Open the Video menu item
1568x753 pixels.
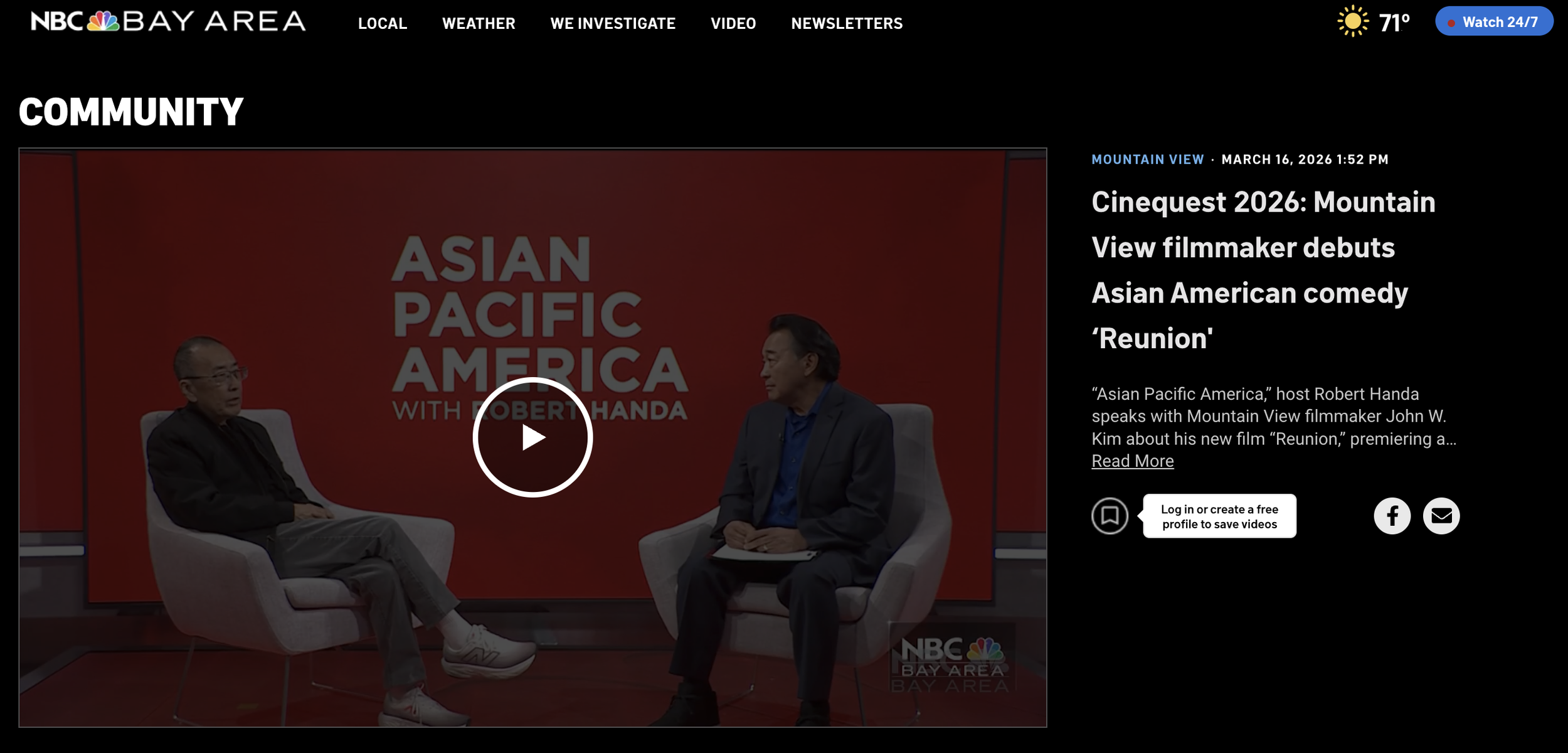733,23
